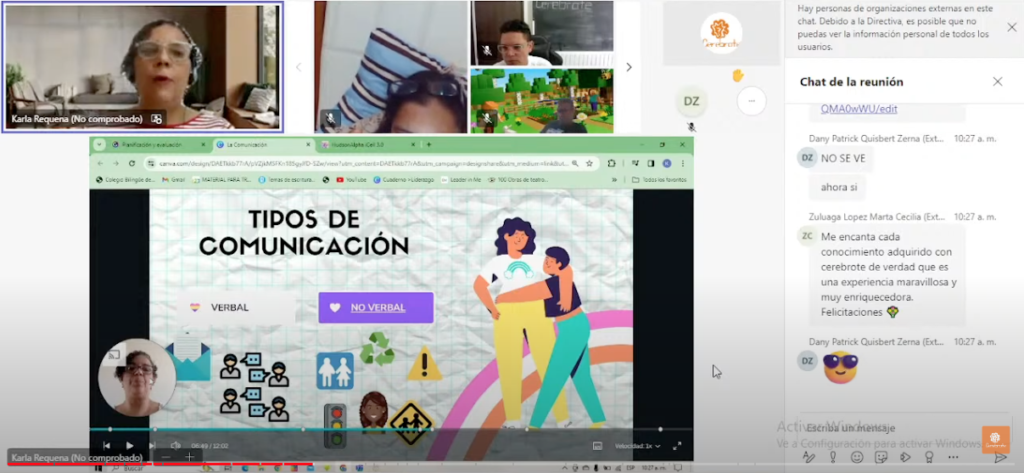Image resolution: width=1024 pixels, height=473 pixels.
Task: Skip to previous slide in Canva player
Action: [x=106, y=446]
